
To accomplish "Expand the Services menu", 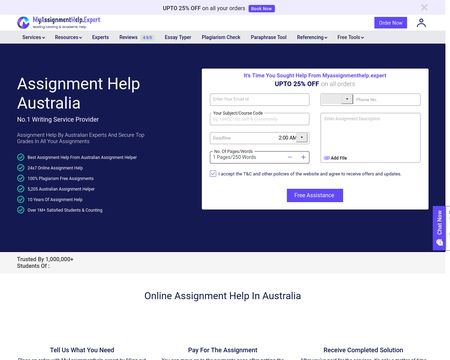I will tap(33, 37).
